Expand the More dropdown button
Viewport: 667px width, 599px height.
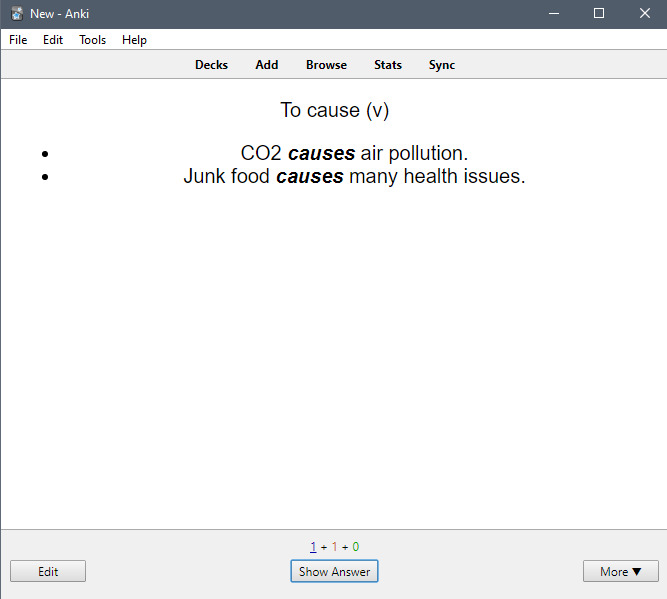(x=621, y=571)
